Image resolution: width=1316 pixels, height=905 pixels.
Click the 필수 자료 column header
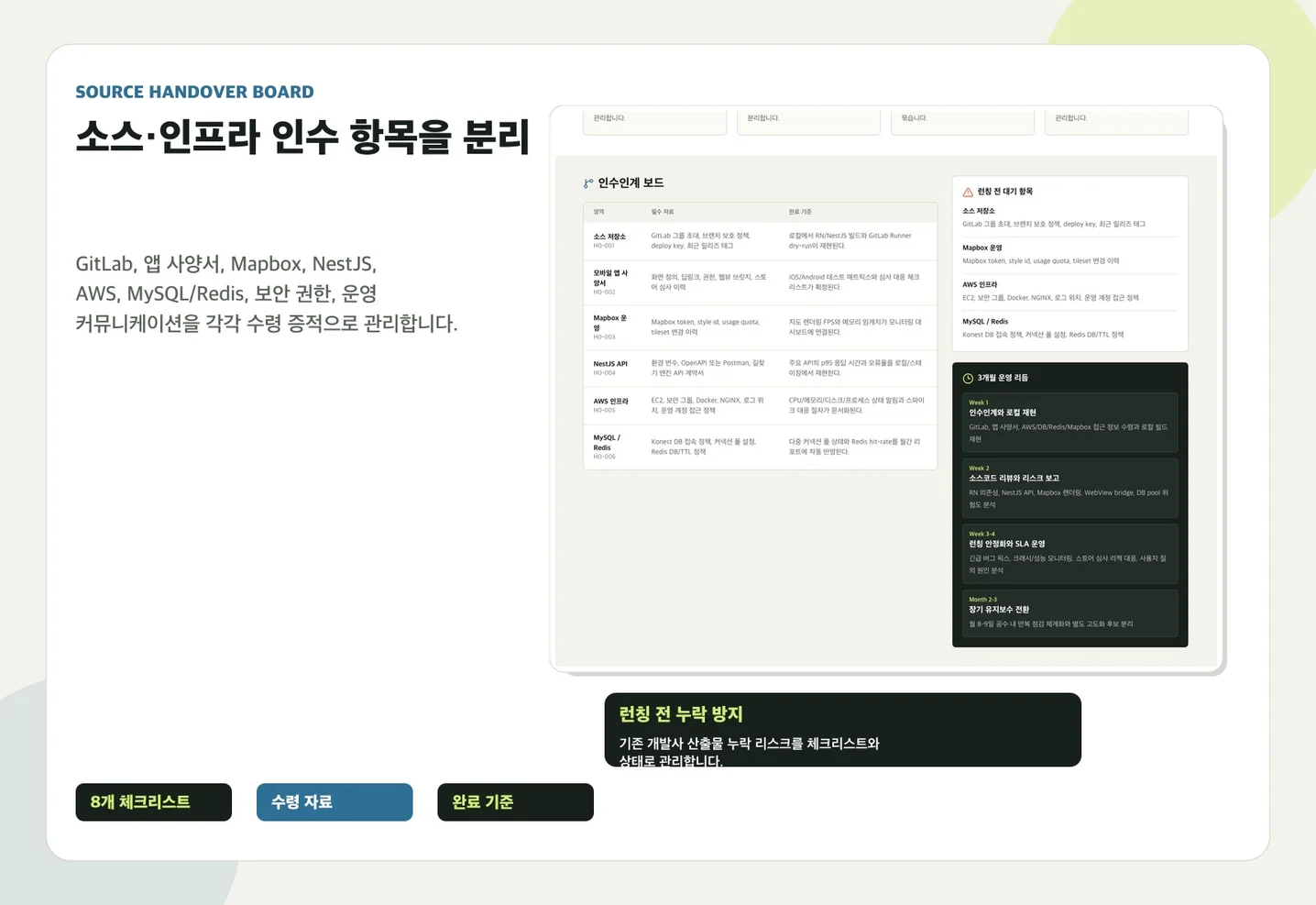tap(663, 212)
